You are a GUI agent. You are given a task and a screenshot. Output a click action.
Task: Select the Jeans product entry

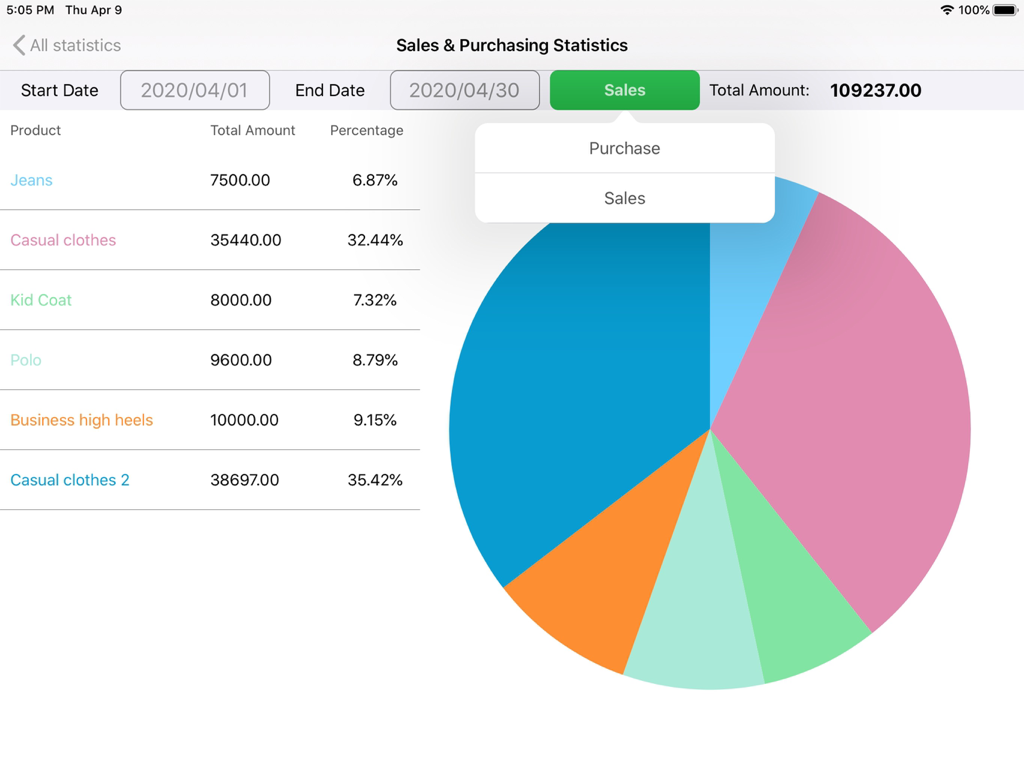pos(31,180)
